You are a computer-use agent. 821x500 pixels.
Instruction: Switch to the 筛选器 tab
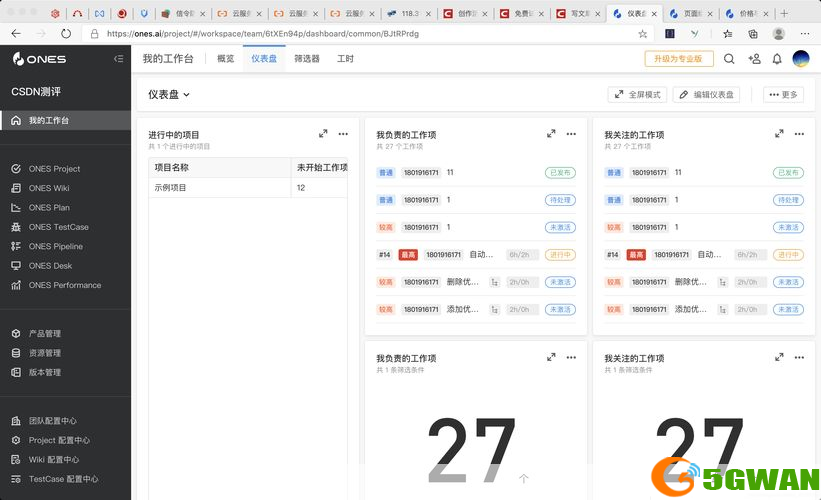coord(307,59)
